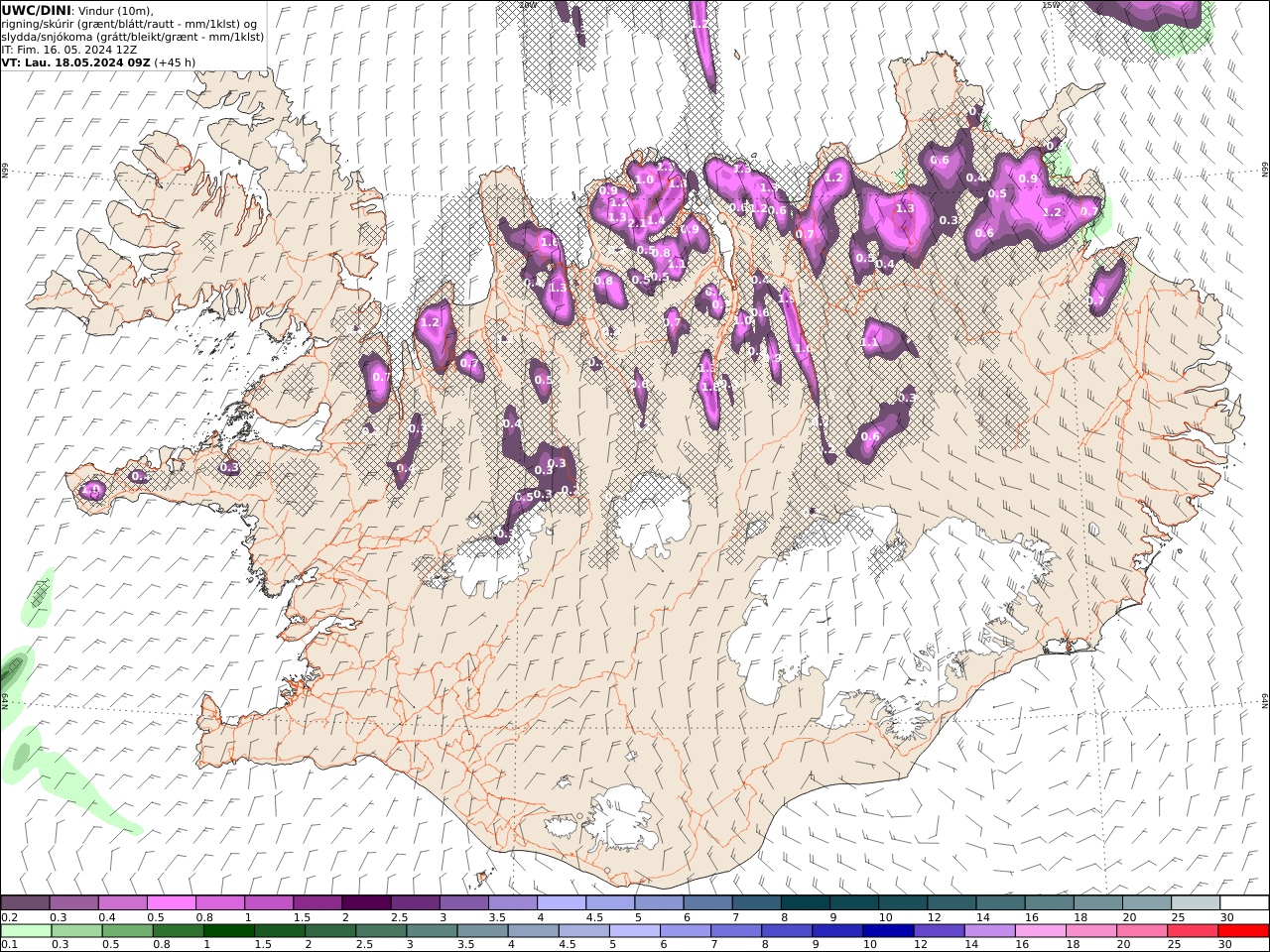
Task: Click the light gray swatch labeled 25
Action: (1195, 903)
